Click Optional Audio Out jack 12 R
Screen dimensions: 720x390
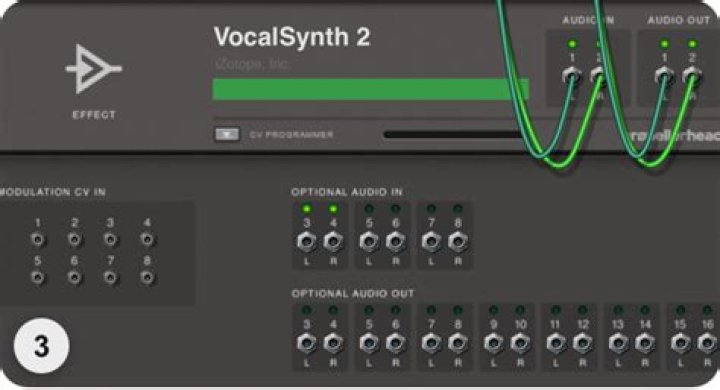coord(582,343)
